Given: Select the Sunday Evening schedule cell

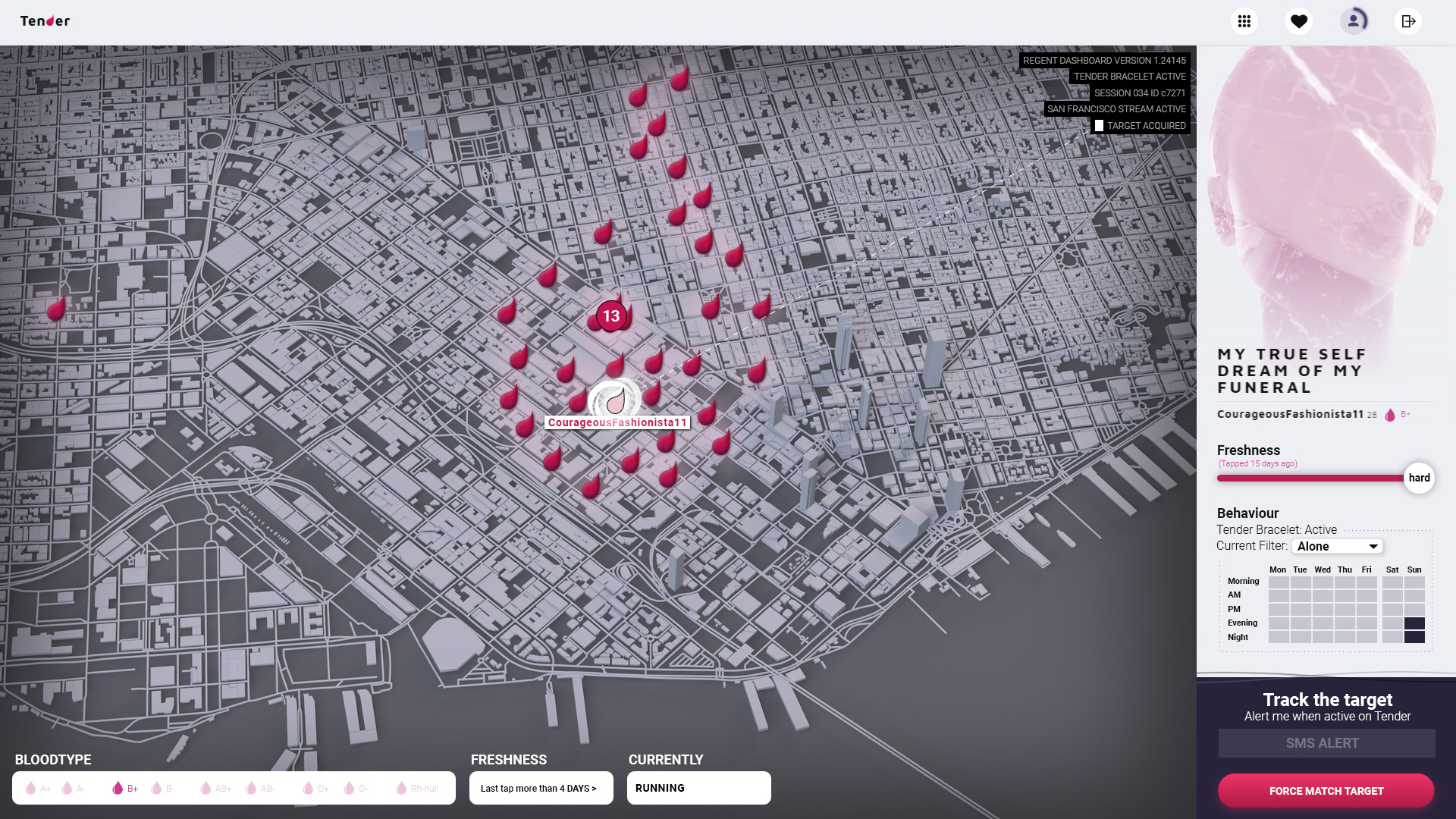Looking at the screenshot, I should [1414, 623].
